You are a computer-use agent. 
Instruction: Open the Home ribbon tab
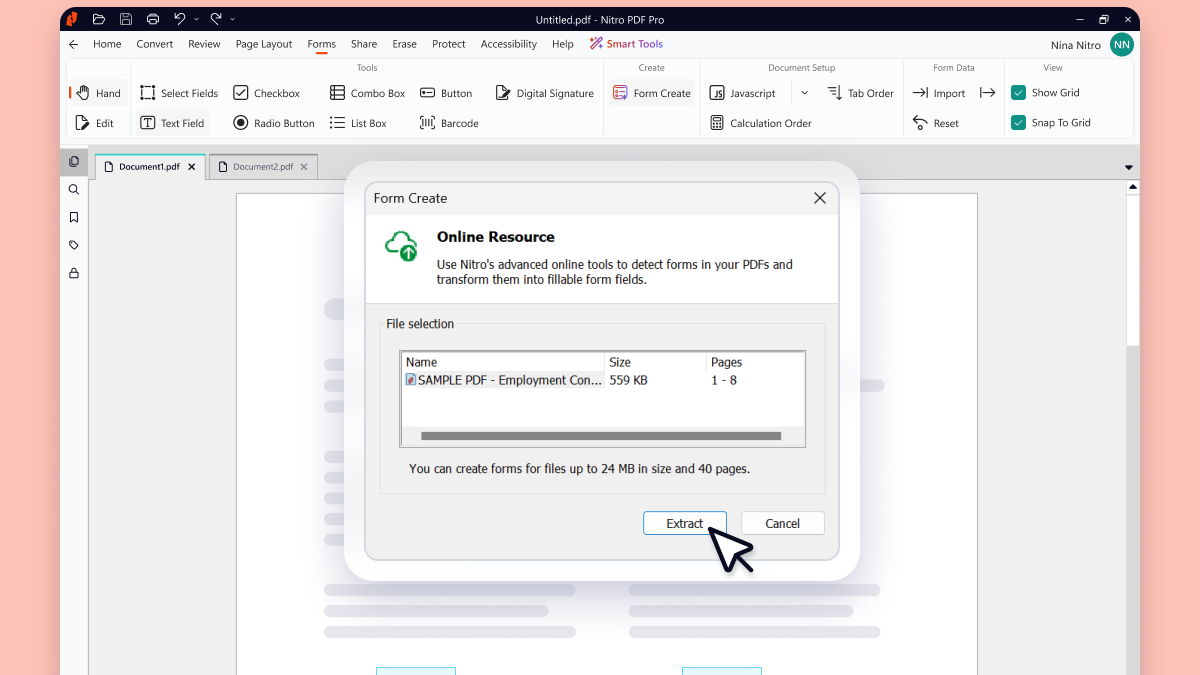[x=107, y=44]
